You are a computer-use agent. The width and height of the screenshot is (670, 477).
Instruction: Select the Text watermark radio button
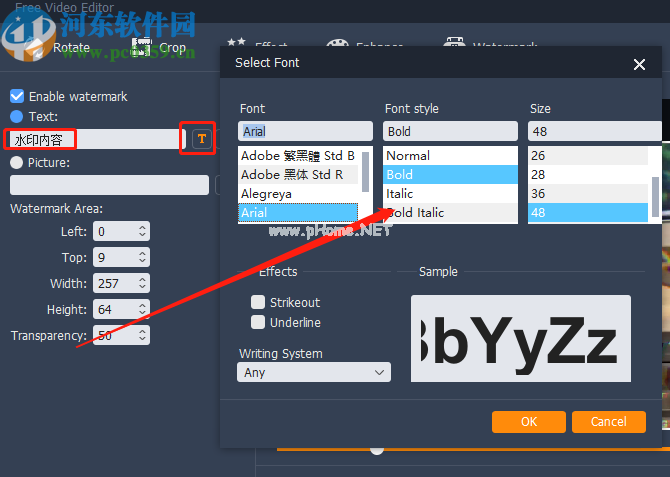coord(17,116)
